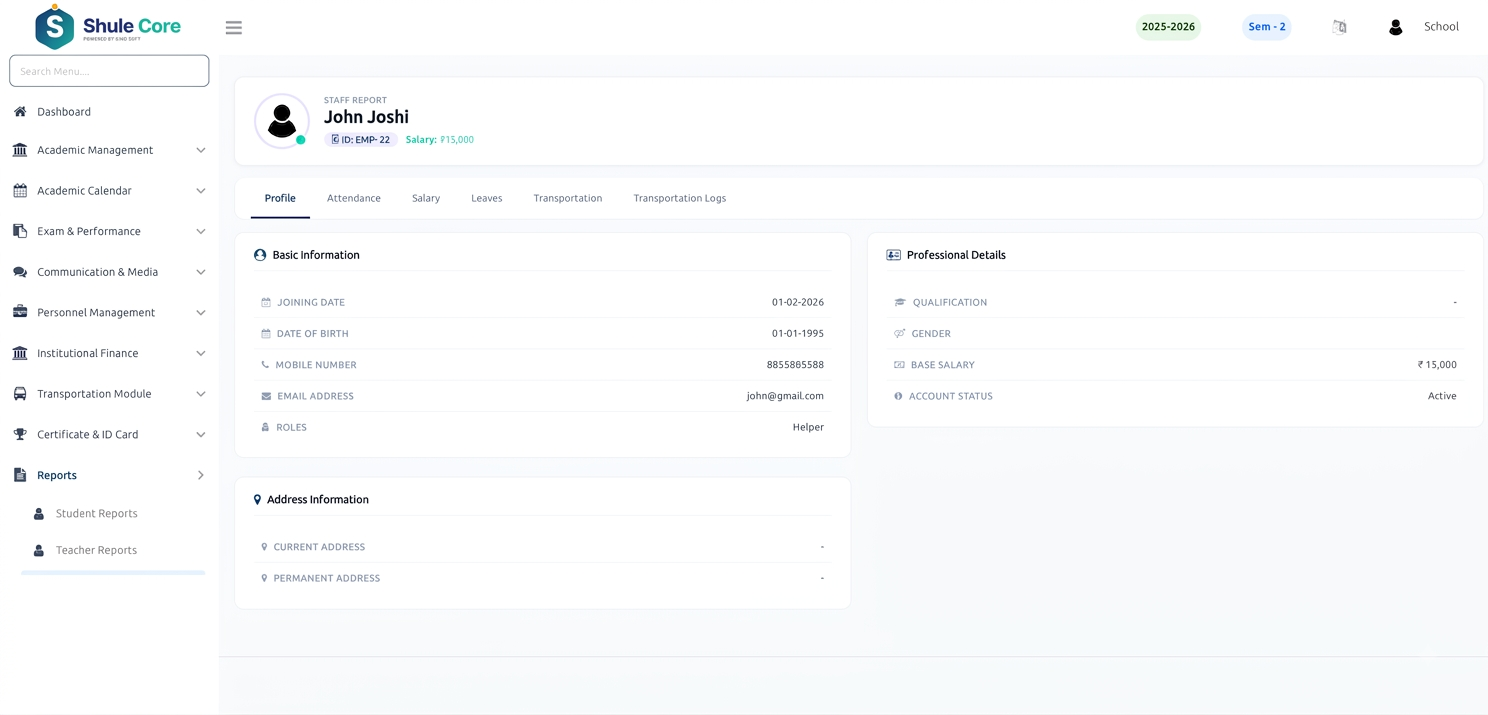Click the Transportation Module bus icon
Image resolution: width=1488 pixels, height=715 pixels.
point(20,394)
